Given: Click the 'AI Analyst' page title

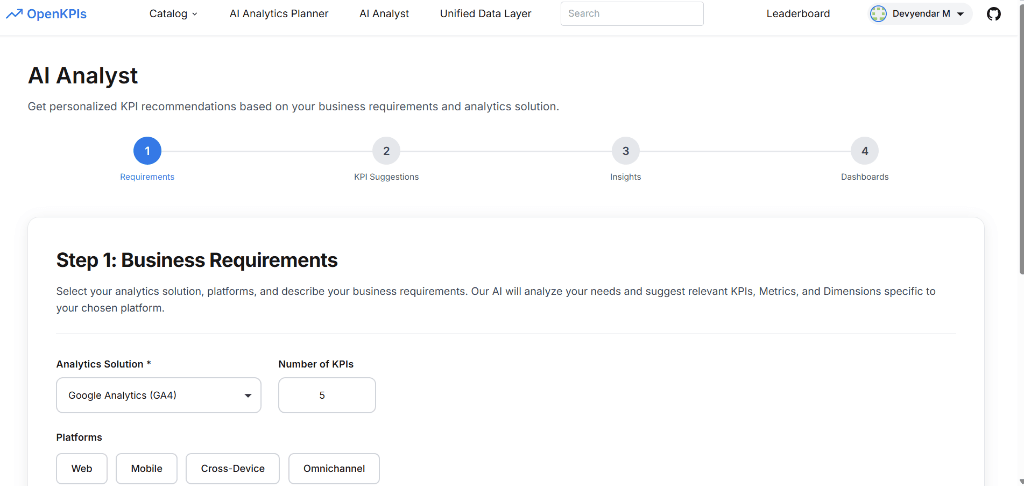Looking at the screenshot, I should 83,76.
